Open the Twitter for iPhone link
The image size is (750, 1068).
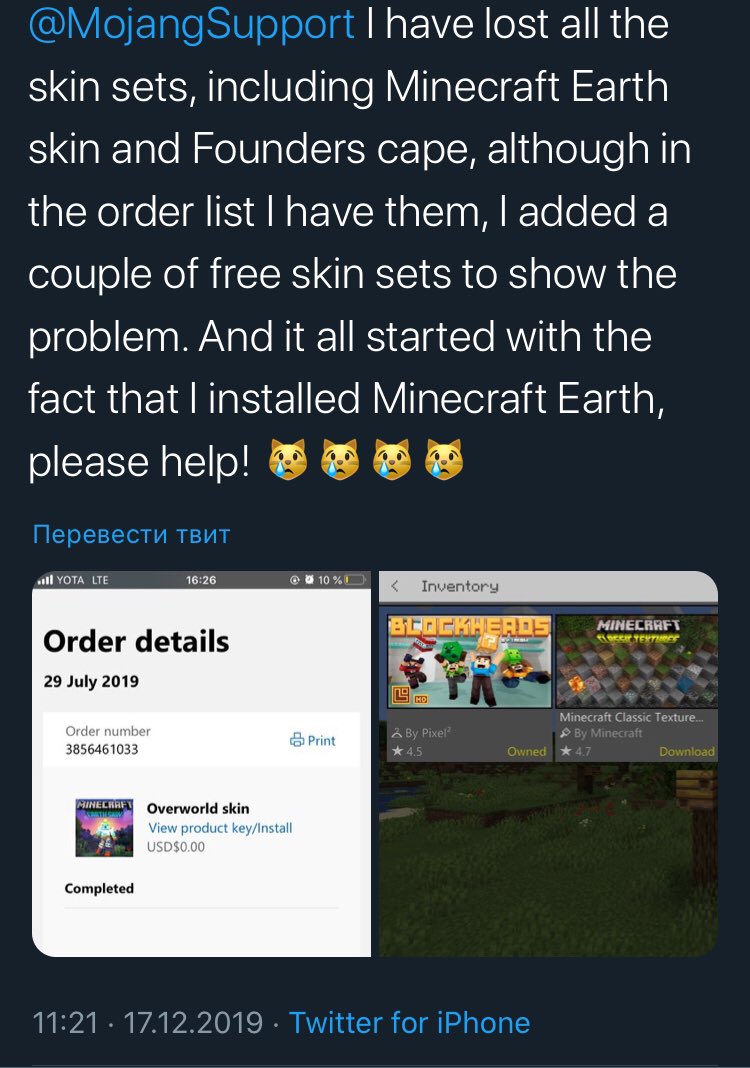[409, 1023]
